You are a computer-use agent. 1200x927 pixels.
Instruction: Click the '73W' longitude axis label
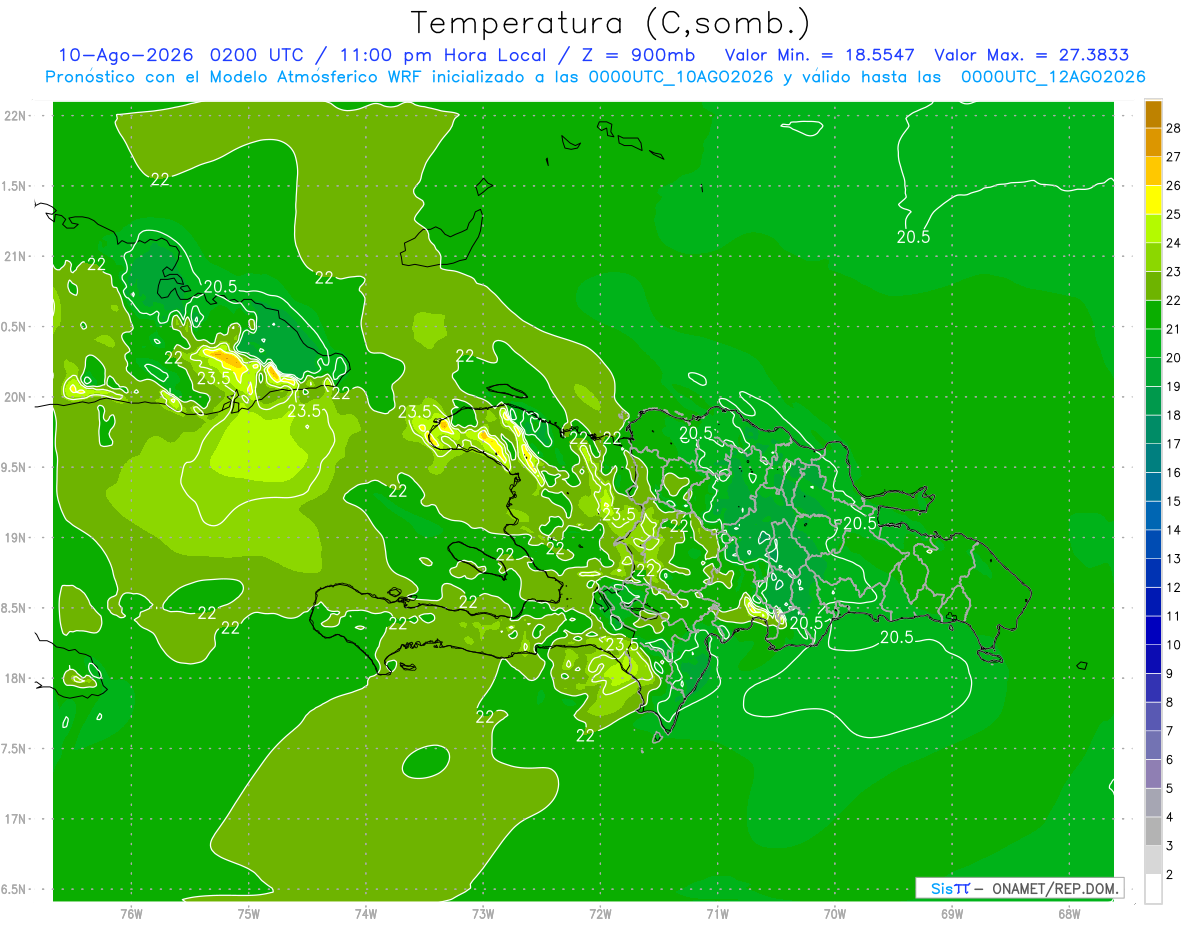click(483, 914)
